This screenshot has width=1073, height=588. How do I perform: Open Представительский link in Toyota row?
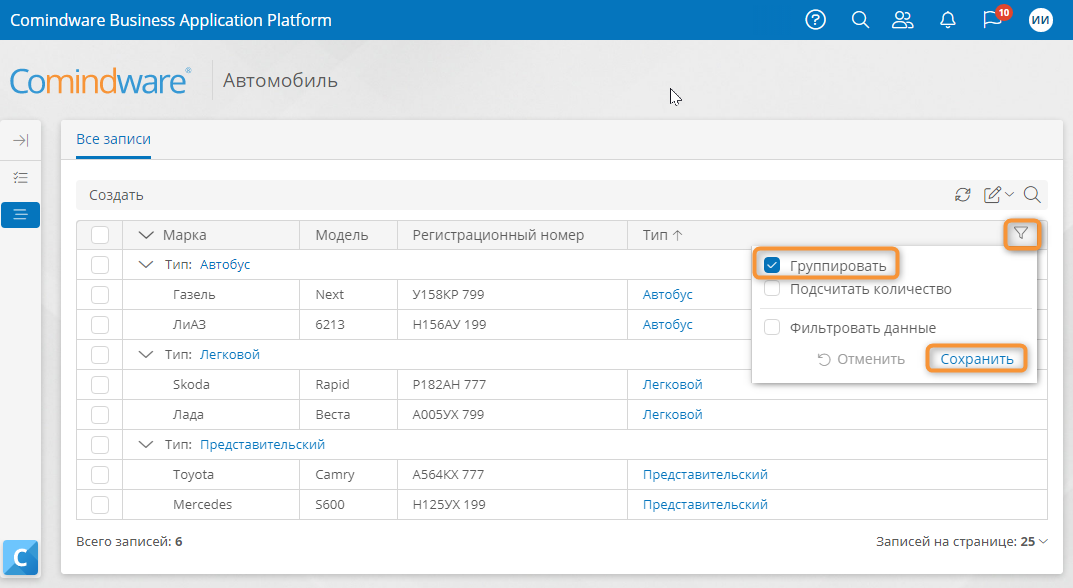[705, 474]
